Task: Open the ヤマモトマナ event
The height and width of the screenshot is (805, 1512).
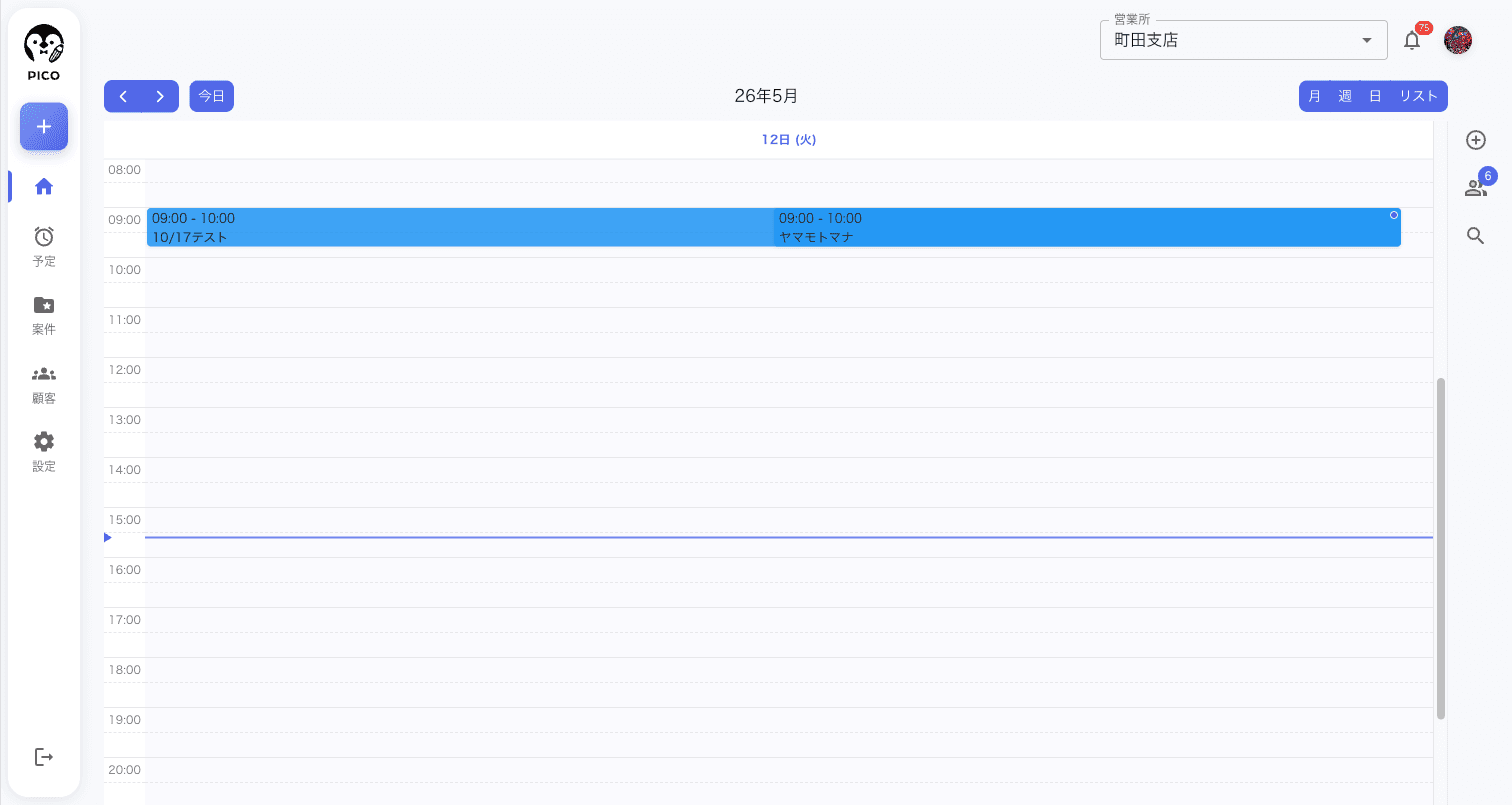Action: click(x=1087, y=227)
